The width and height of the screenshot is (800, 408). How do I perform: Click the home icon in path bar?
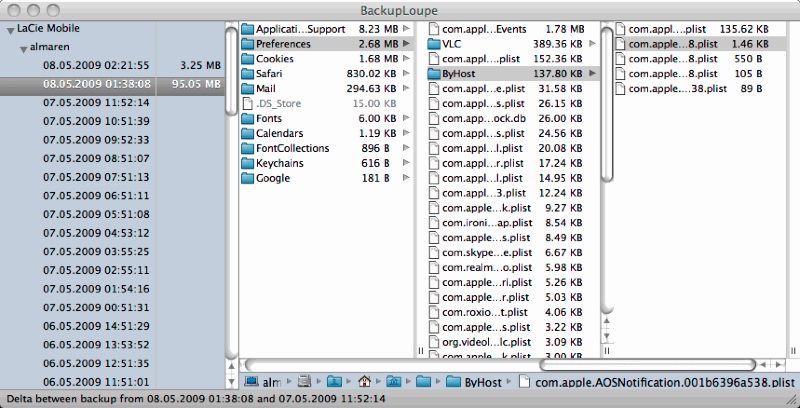pos(364,381)
